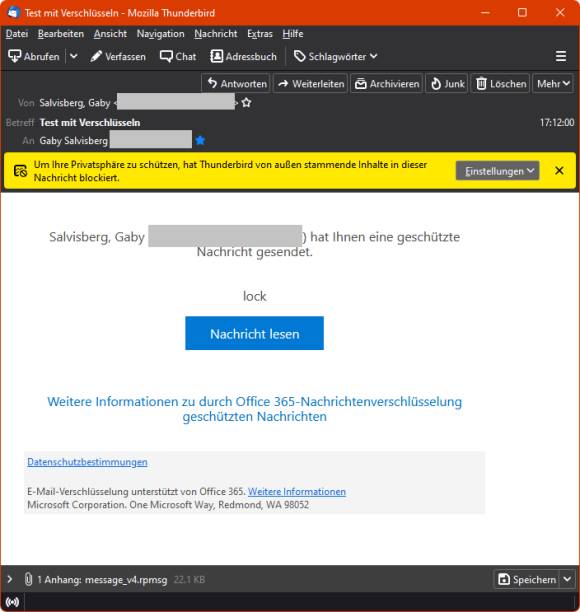The image size is (580, 612).
Task: Maximize the Thunderbird window
Action: pyautogui.click(x=522, y=12)
